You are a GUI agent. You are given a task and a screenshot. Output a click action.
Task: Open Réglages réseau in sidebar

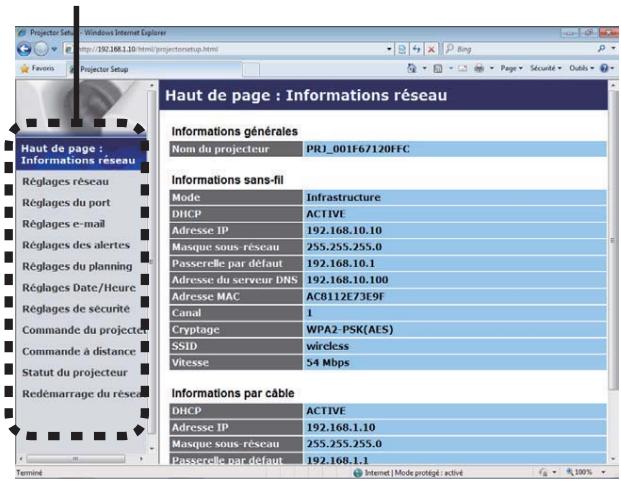tap(65, 182)
